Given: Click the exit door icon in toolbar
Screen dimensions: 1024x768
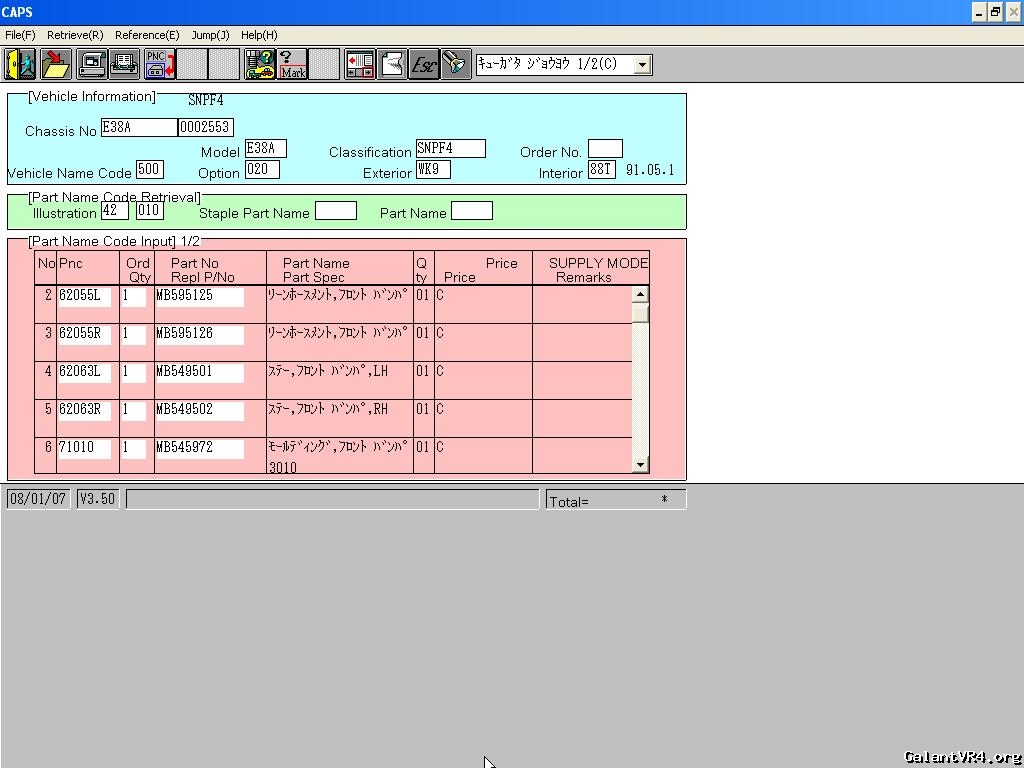Looking at the screenshot, I should pos(20,64).
